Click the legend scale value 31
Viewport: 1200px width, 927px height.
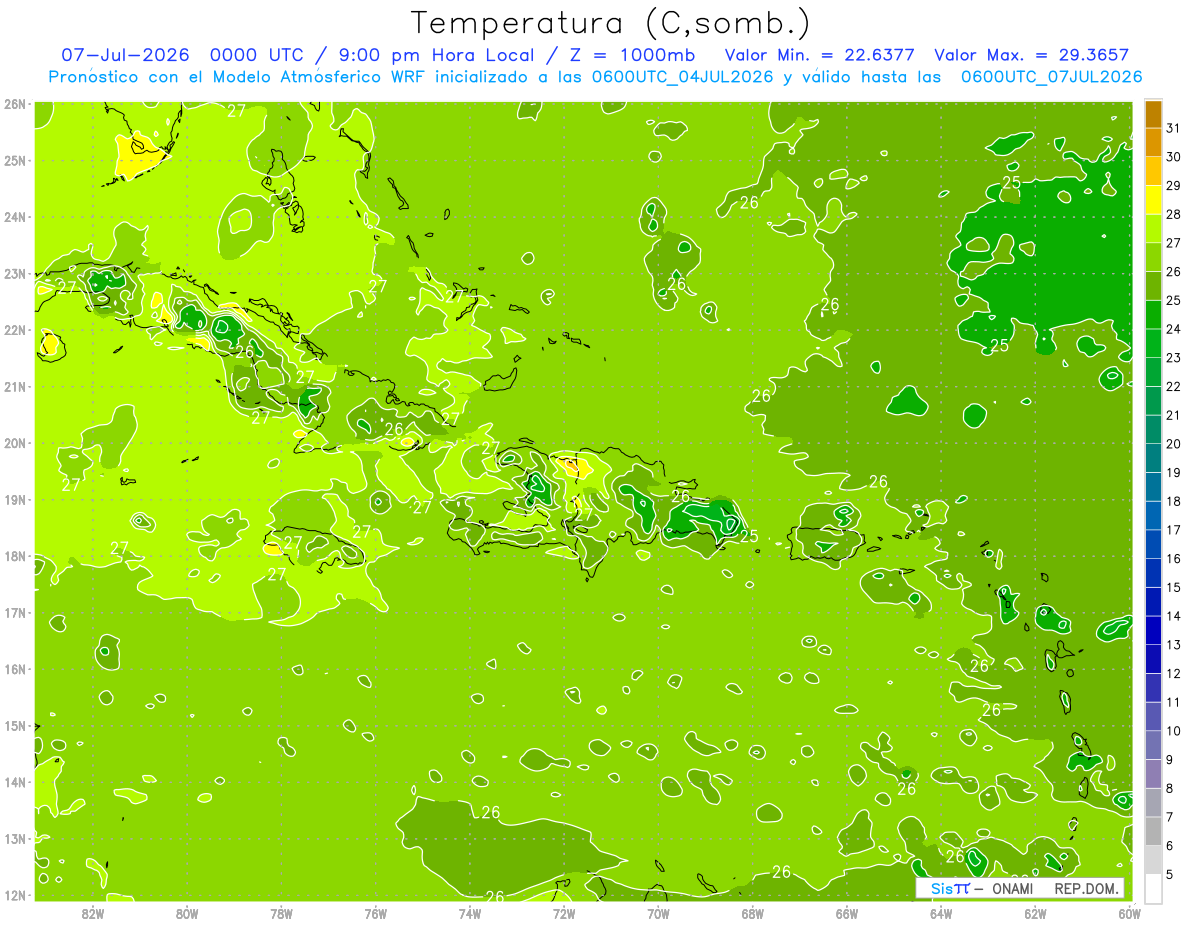[1174, 128]
